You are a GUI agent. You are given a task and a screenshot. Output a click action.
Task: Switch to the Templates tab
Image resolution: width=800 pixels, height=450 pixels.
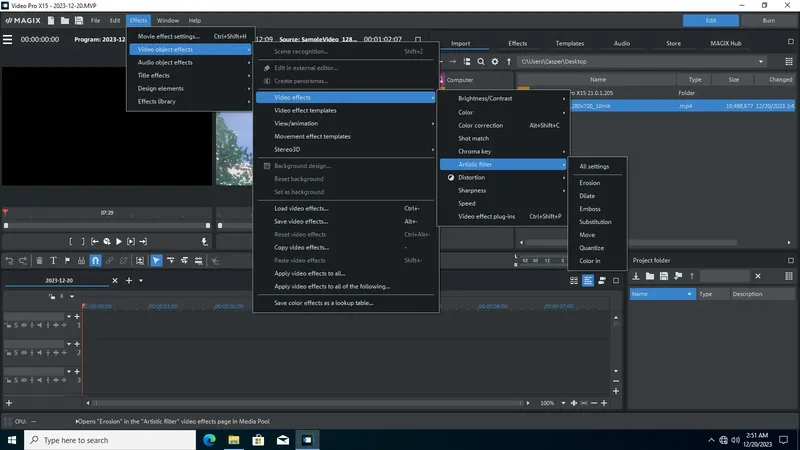pos(570,43)
